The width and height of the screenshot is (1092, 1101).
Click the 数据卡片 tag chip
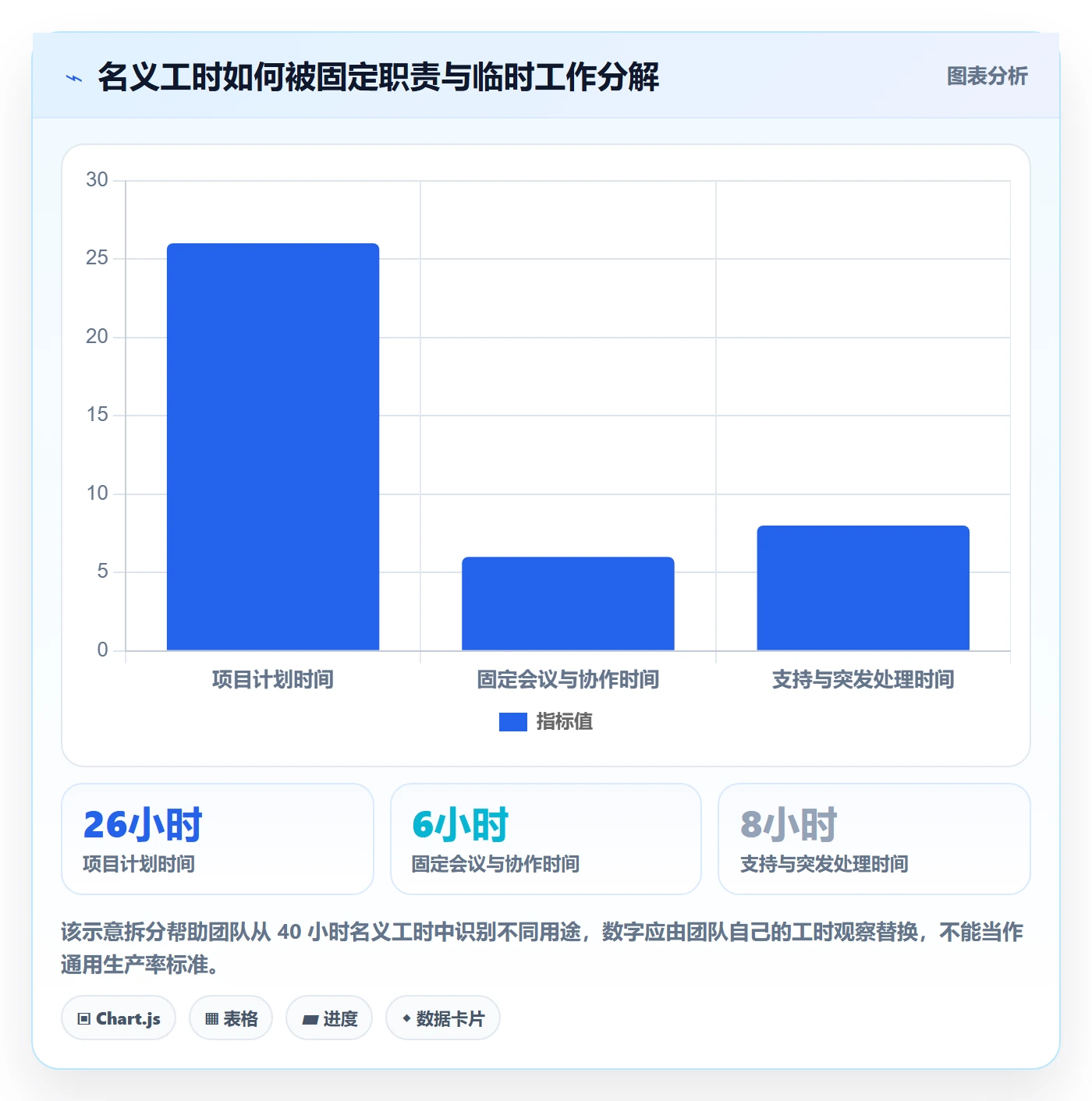tap(443, 1018)
